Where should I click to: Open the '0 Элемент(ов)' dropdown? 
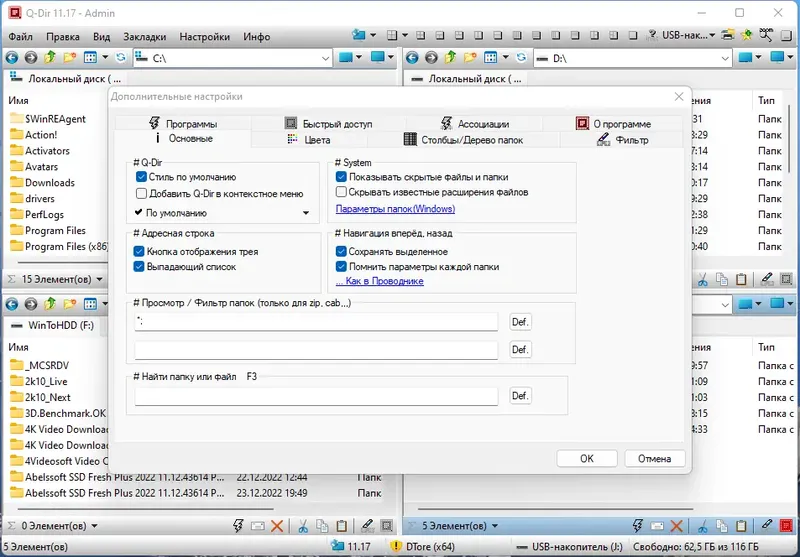pyautogui.click(x=94, y=526)
